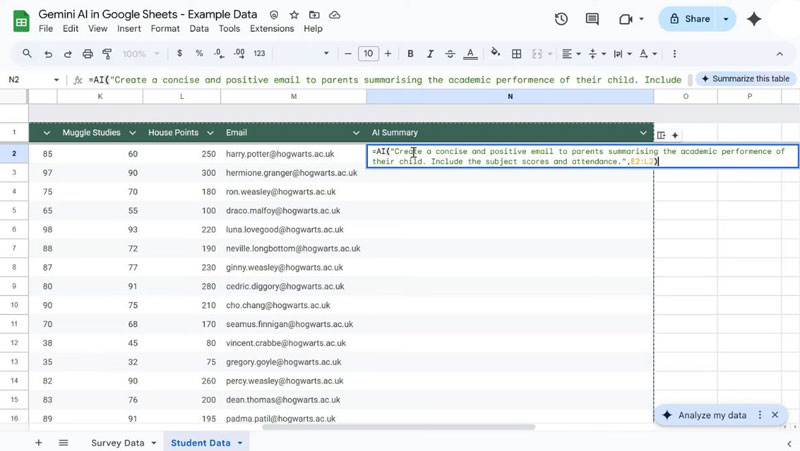The height and width of the screenshot is (451, 800).
Task: Star this spreadsheet document
Action: [x=294, y=16]
